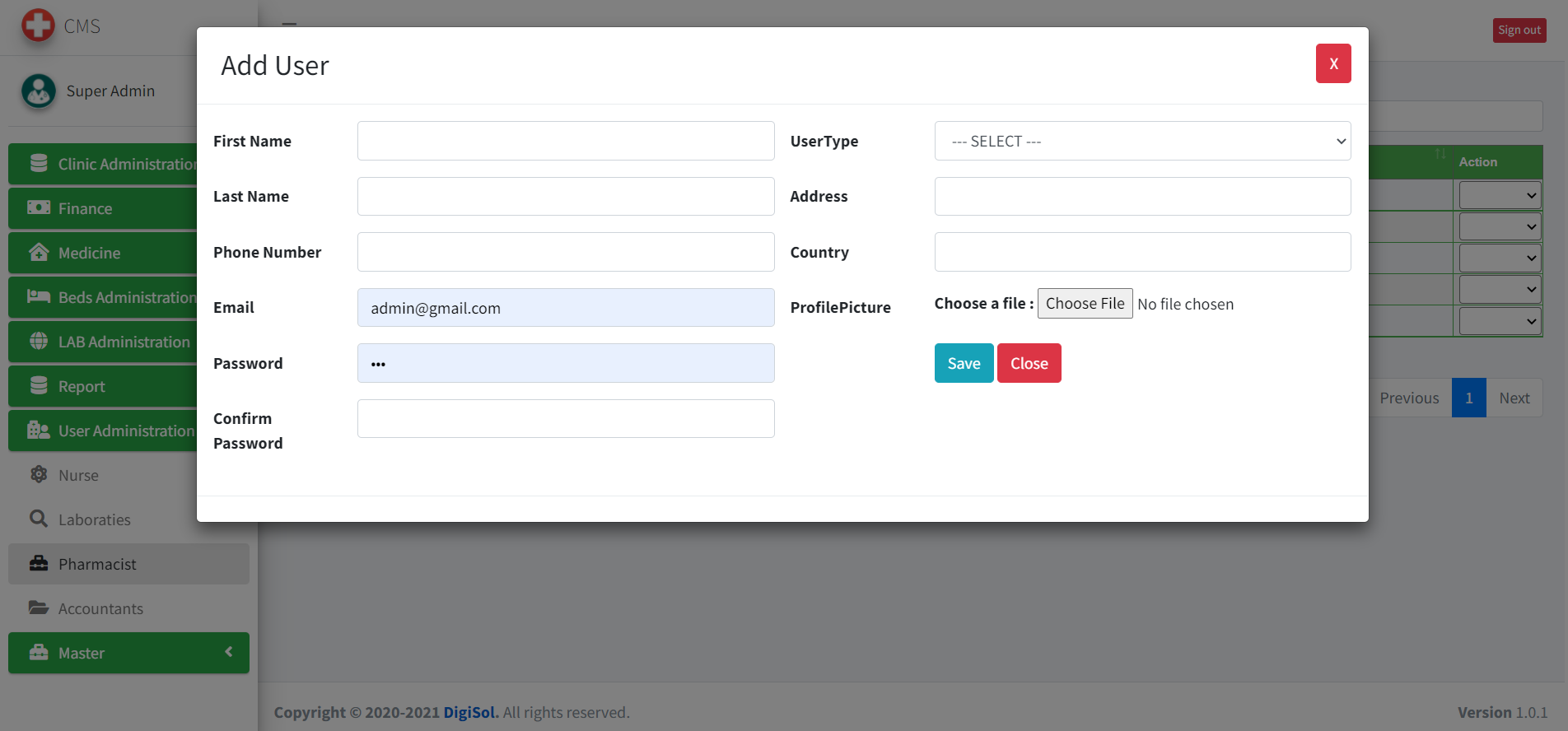Click the Medicine clinic icon

pos(39,252)
